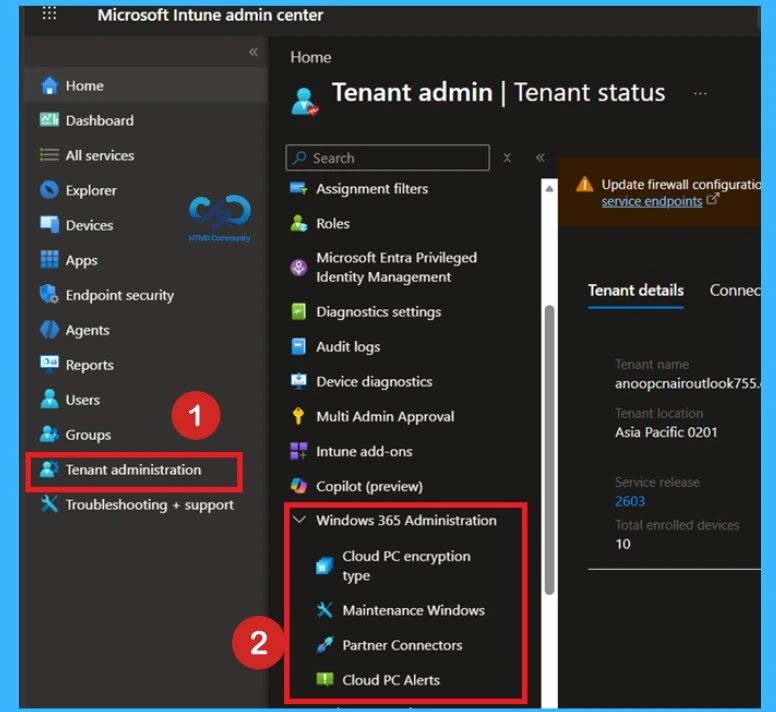This screenshot has height=712, width=776.
Task: Click the Groups people icon
Action: click(49, 434)
